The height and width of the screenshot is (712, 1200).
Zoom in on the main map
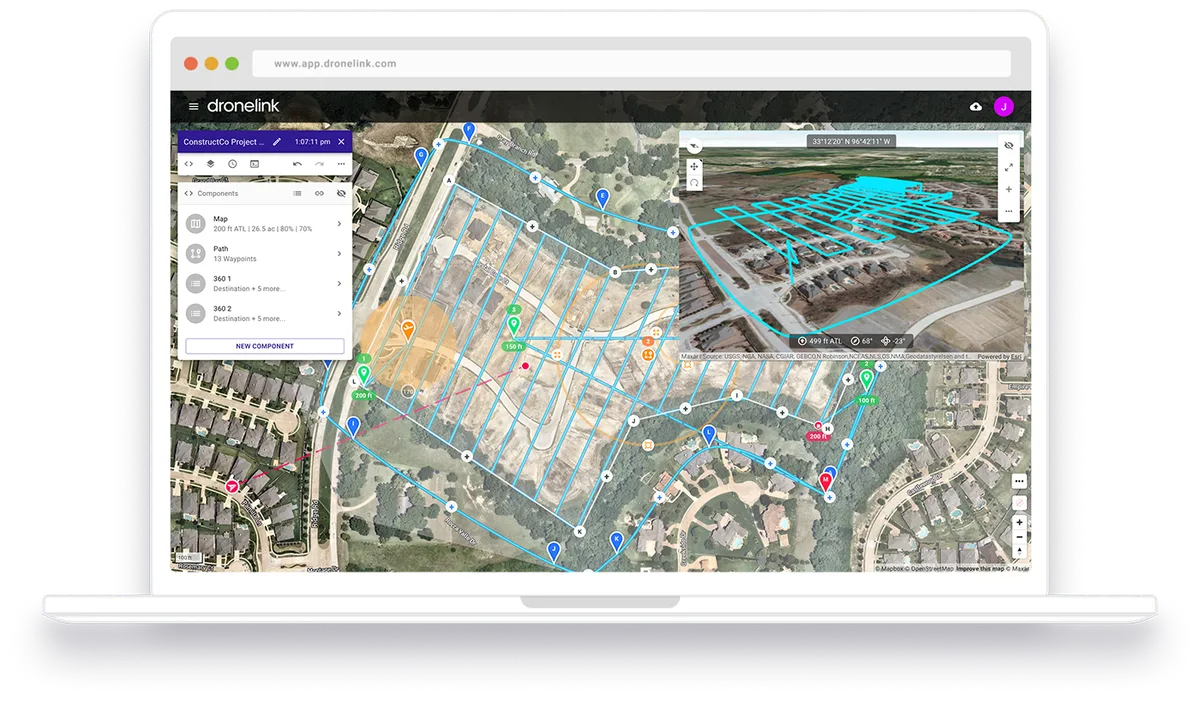click(x=1019, y=523)
